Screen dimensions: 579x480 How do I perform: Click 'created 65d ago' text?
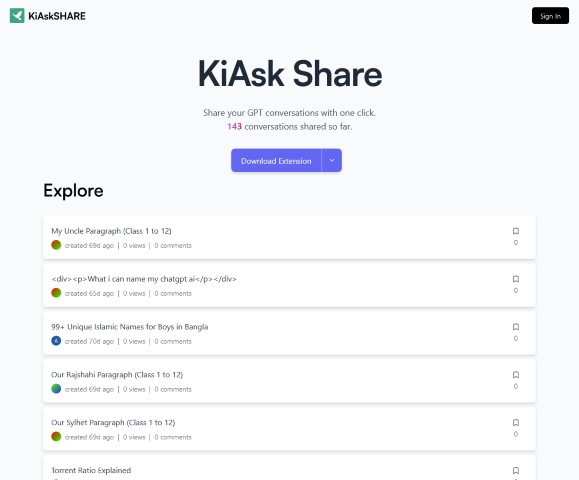(x=89, y=294)
